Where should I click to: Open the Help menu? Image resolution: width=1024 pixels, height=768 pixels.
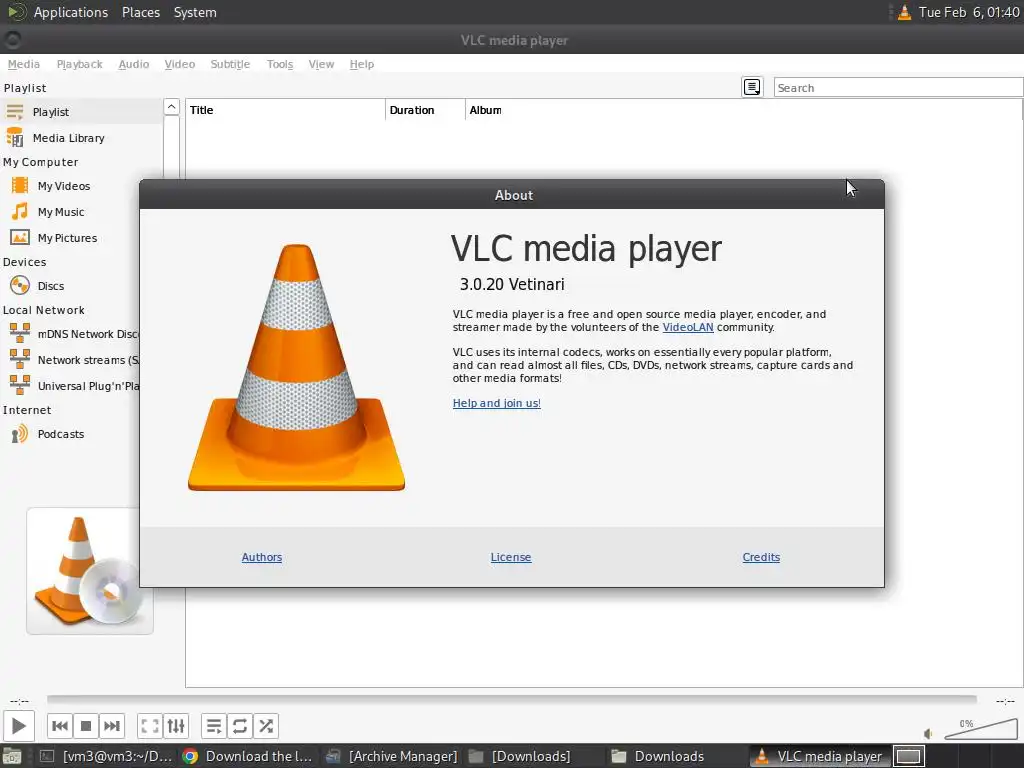click(x=362, y=64)
